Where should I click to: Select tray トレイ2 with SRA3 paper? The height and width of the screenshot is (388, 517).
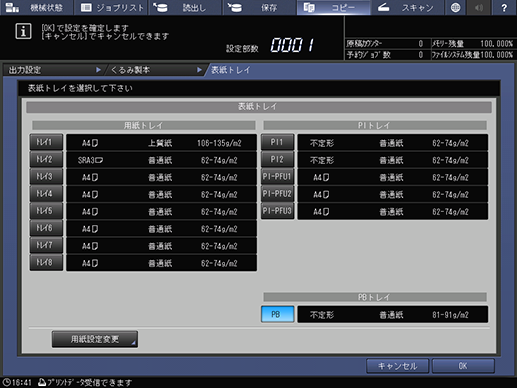click(46, 160)
